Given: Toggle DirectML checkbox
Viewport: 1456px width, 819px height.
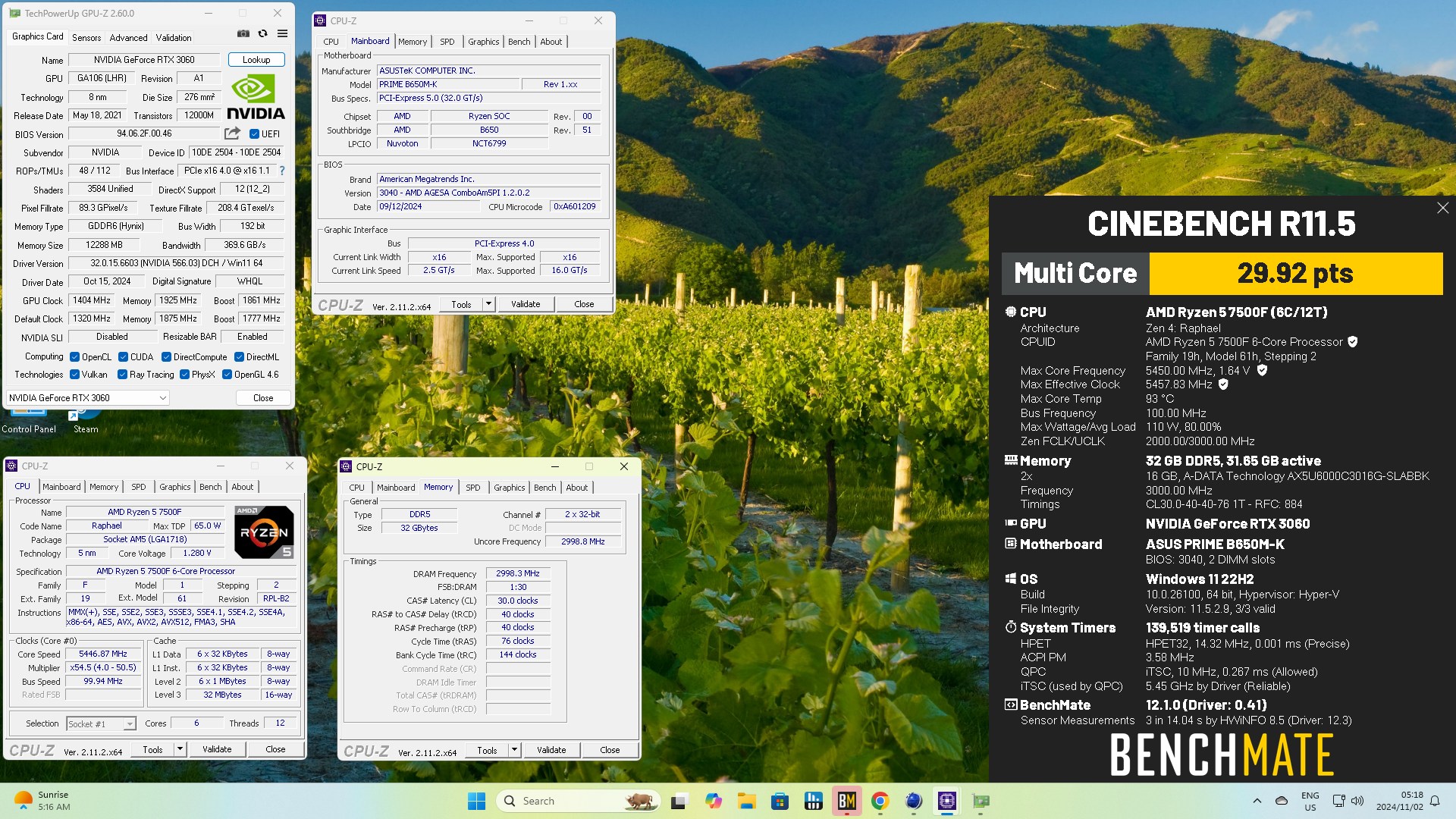Looking at the screenshot, I should coord(239,357).
